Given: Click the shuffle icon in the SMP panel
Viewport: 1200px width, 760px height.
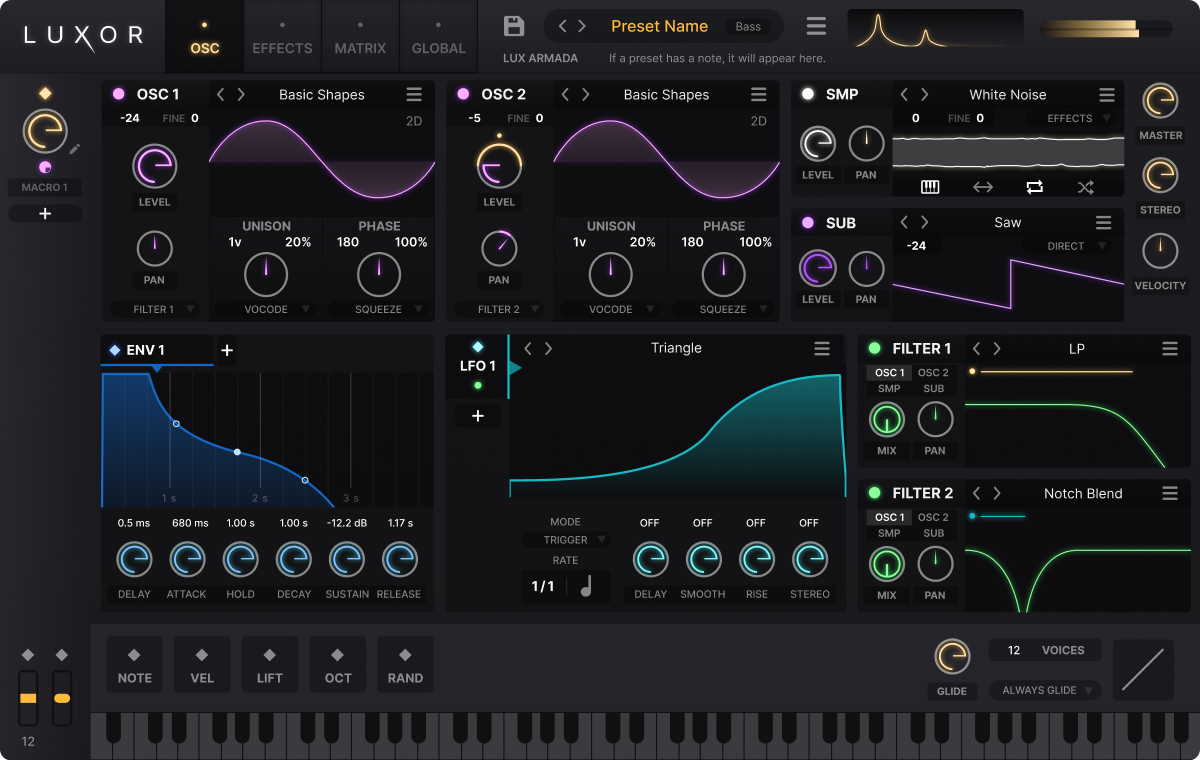Looking at the screenshot, I should (x=1086, y=186).
